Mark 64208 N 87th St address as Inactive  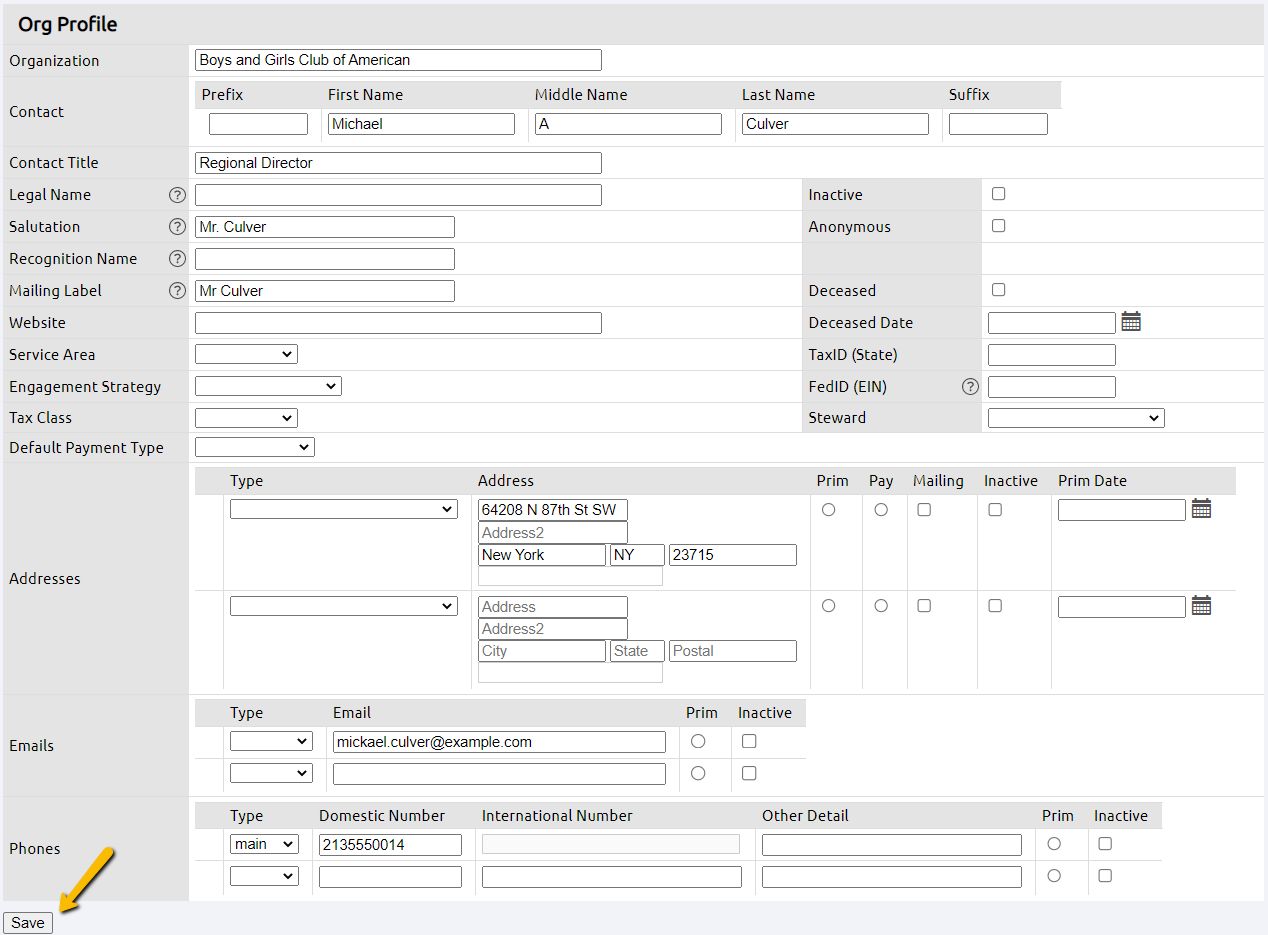(x=995, y=510)
